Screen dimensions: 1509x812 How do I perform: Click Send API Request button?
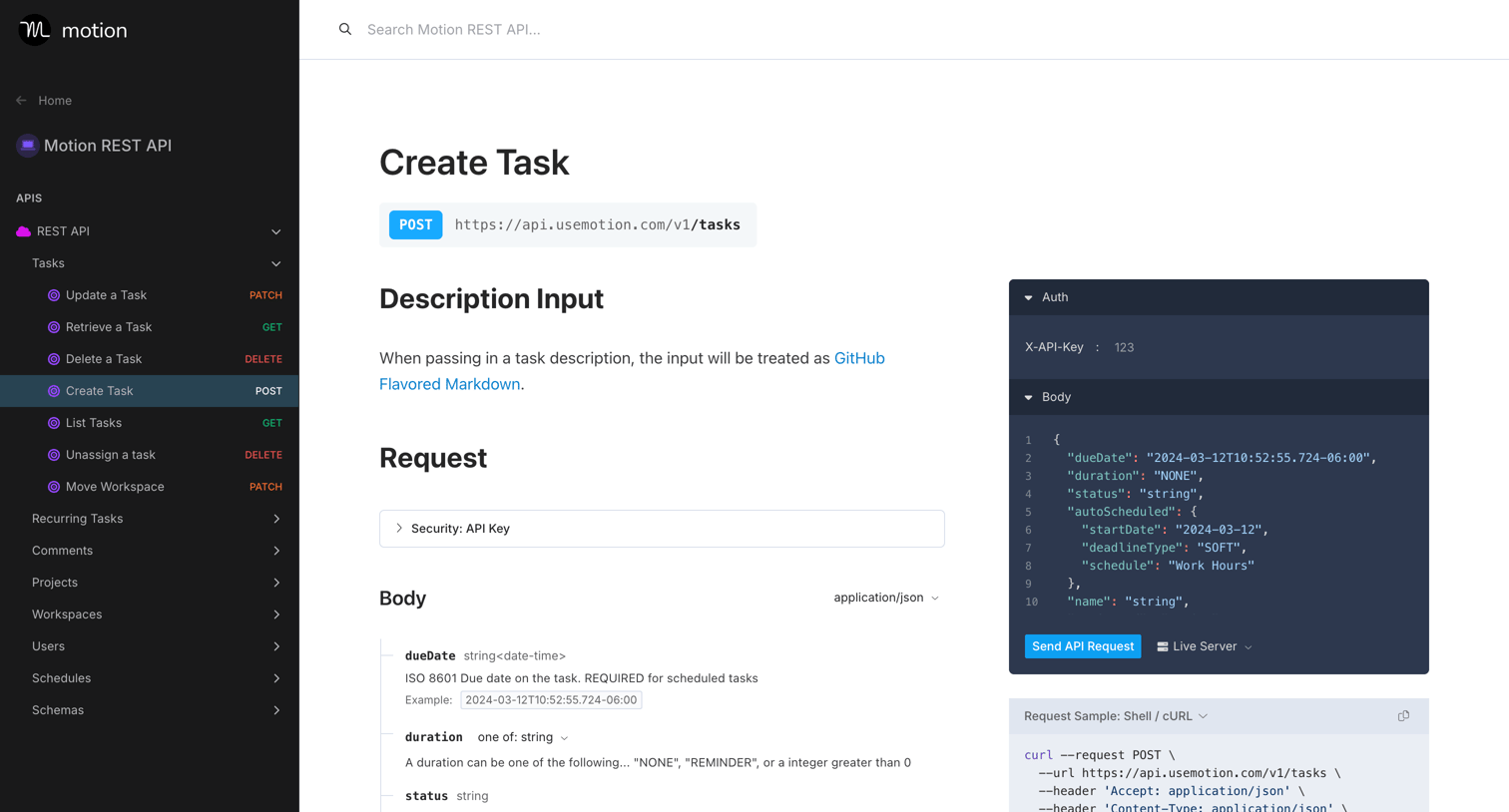click(x=1083, y=646)
